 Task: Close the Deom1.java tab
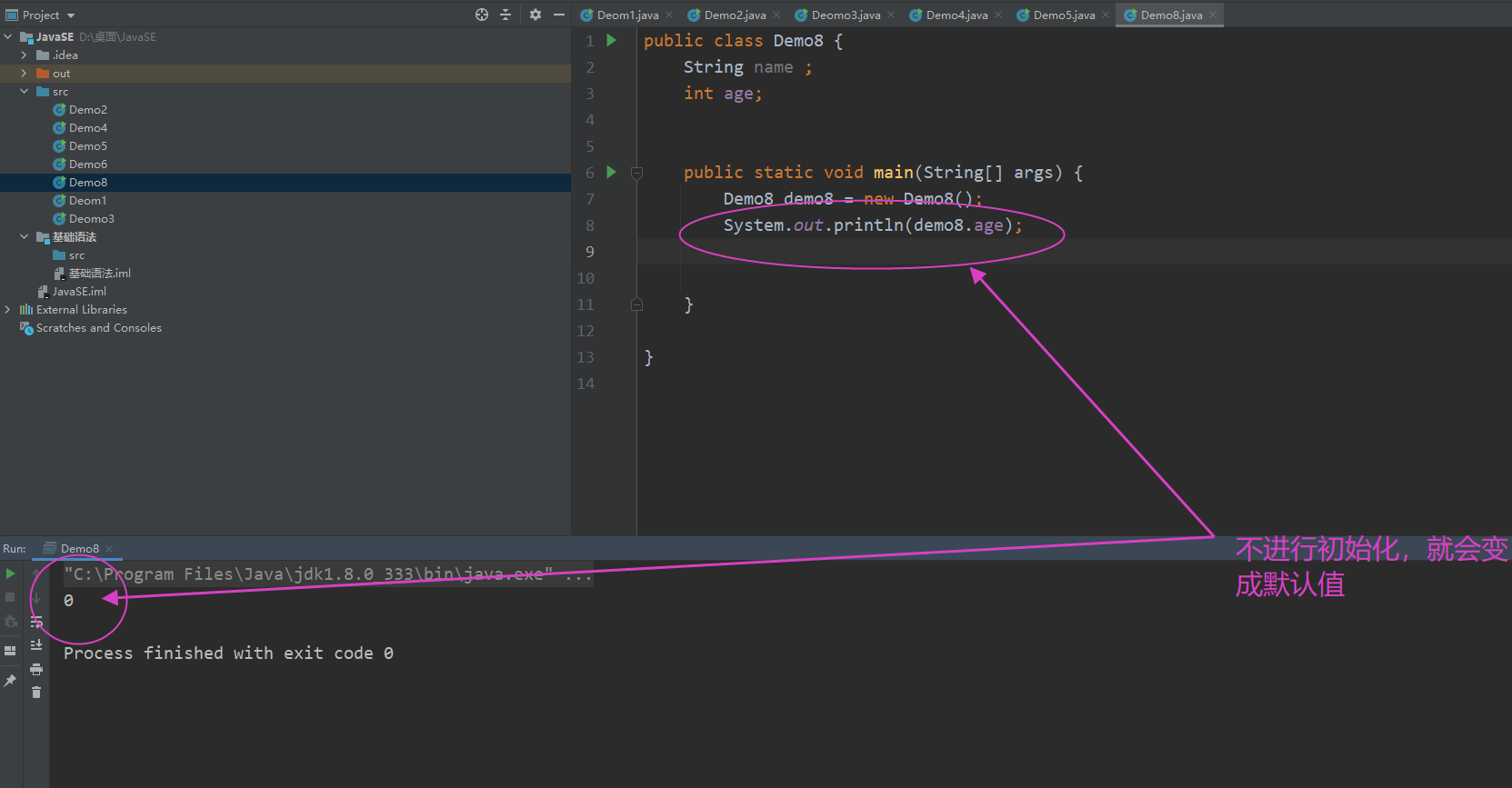coord(669,15)
